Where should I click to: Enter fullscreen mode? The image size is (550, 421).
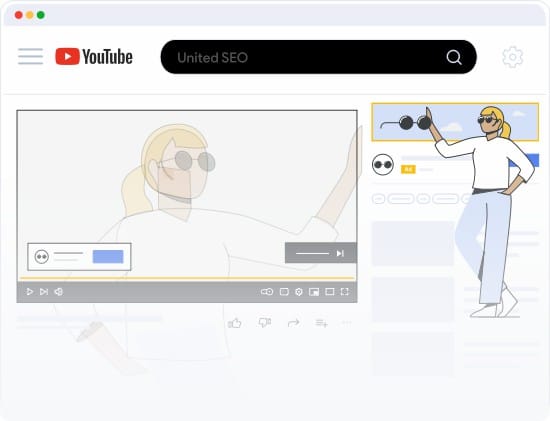pyautogui.click(x=345, y=292)
